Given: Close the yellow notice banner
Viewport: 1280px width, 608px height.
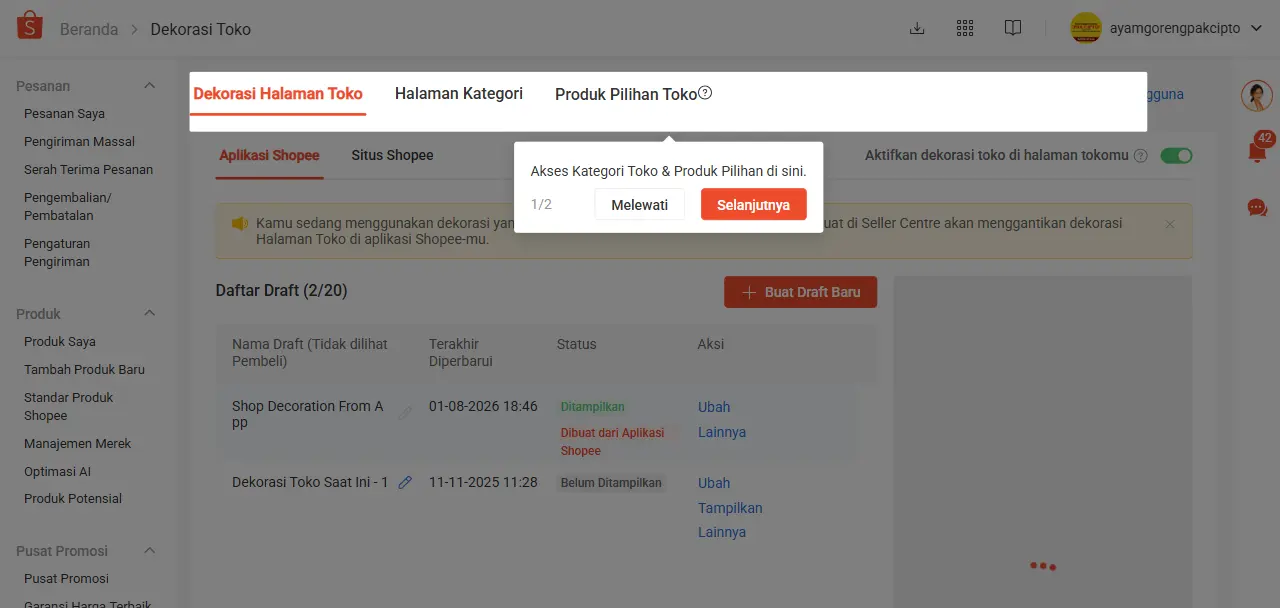Looking at the screenshot, I should coord(1170,224).
